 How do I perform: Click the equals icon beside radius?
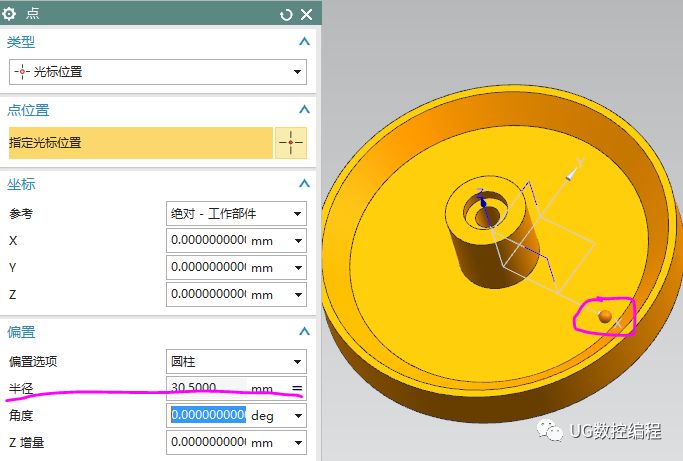pyautogui.click(x=297, y=388)
